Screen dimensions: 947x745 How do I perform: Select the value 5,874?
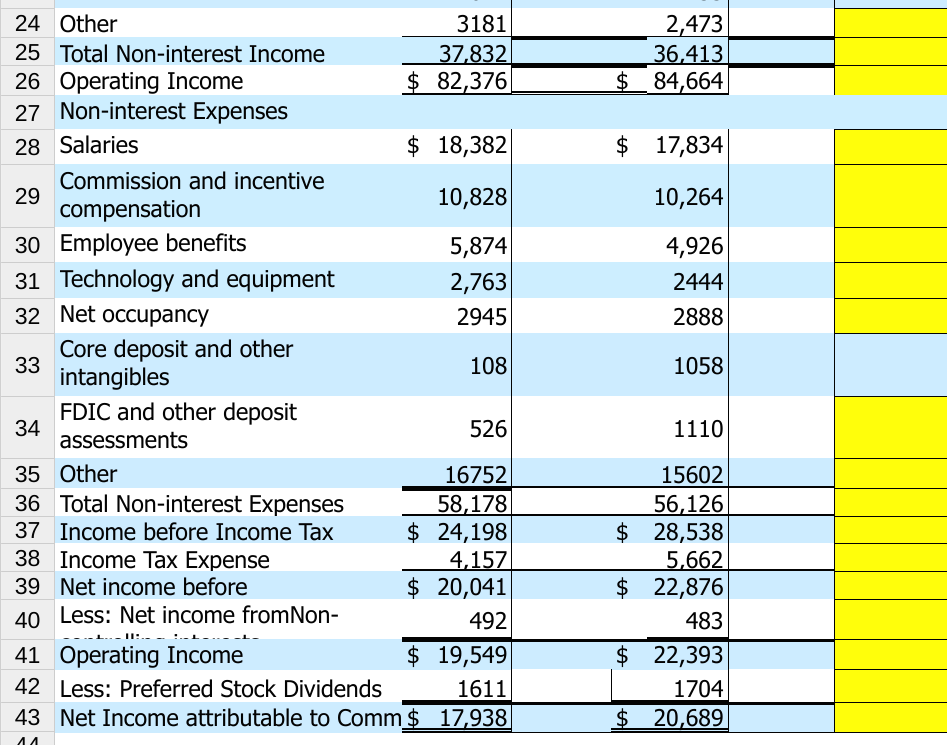tap(478, 246)
